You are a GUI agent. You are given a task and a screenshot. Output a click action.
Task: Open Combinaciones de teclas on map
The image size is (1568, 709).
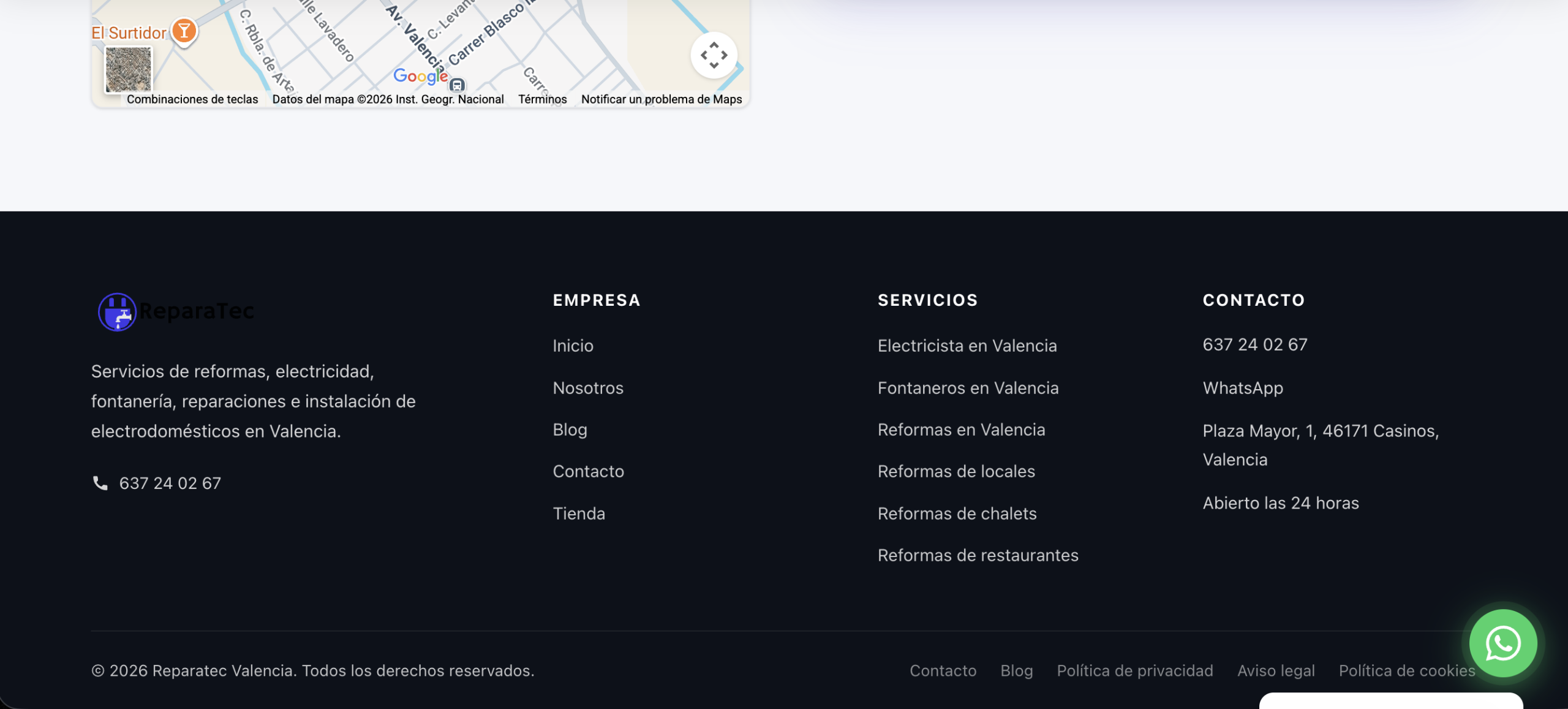click(x=192, y=99)
